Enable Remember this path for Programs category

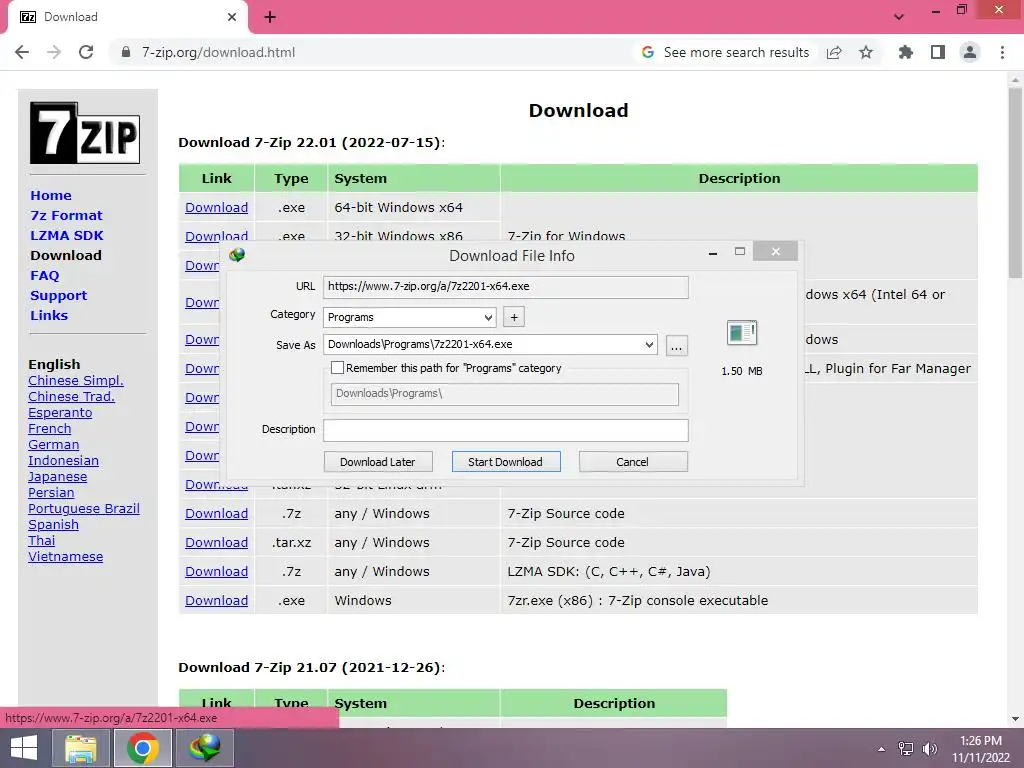coord(338,368)
